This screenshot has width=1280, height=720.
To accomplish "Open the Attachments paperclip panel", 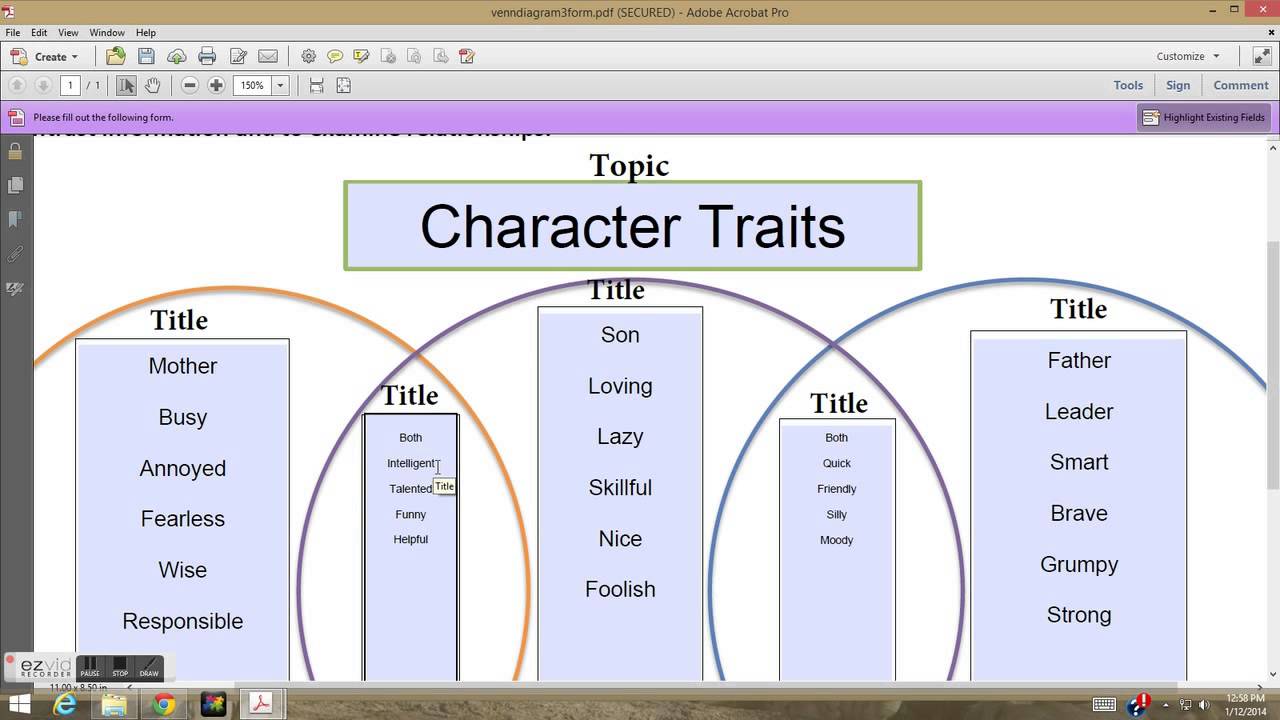I will [15, 254].
